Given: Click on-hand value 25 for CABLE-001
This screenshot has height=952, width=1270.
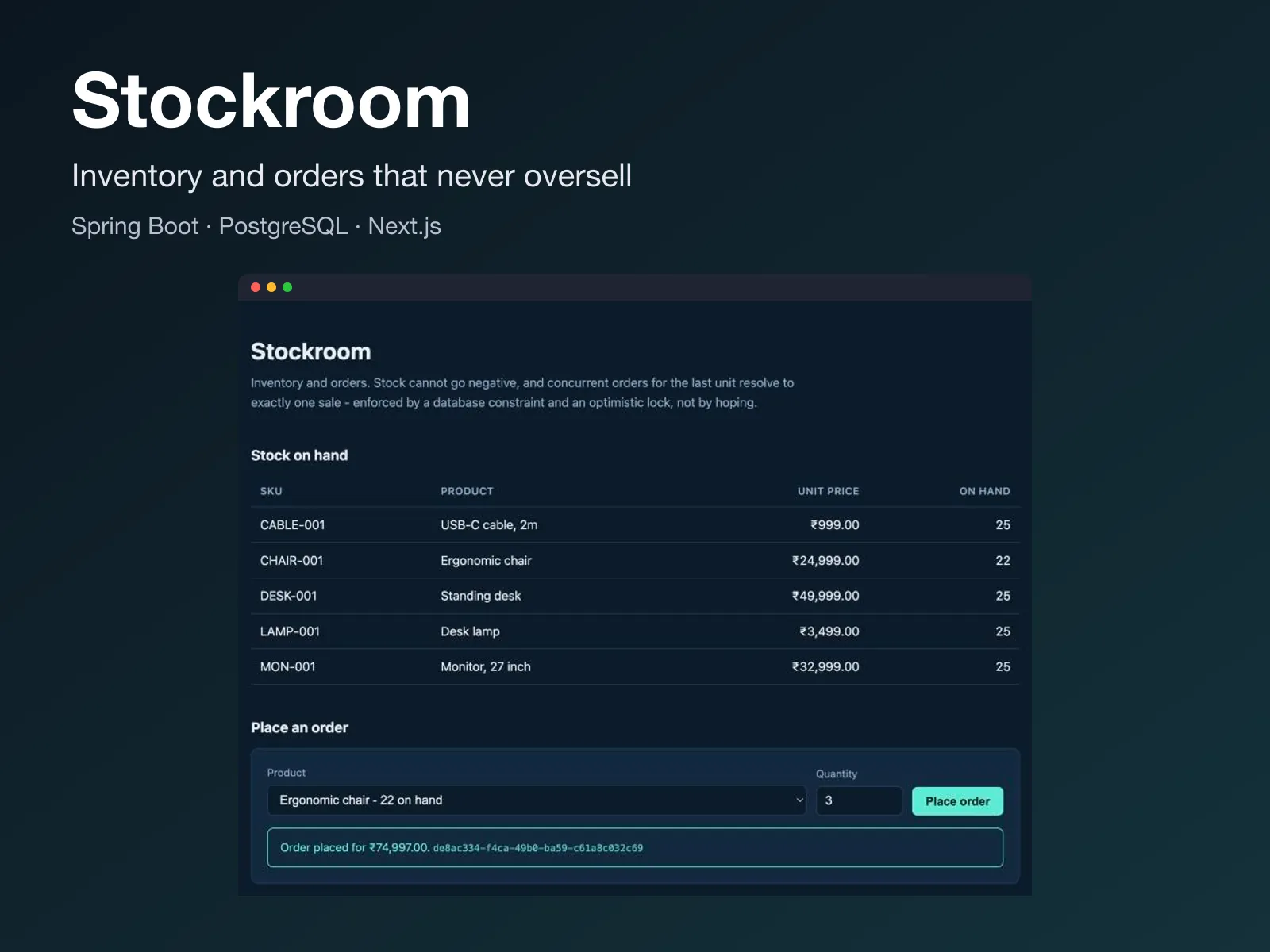Looking at the screenshot, I should (x=1003, y=525).
